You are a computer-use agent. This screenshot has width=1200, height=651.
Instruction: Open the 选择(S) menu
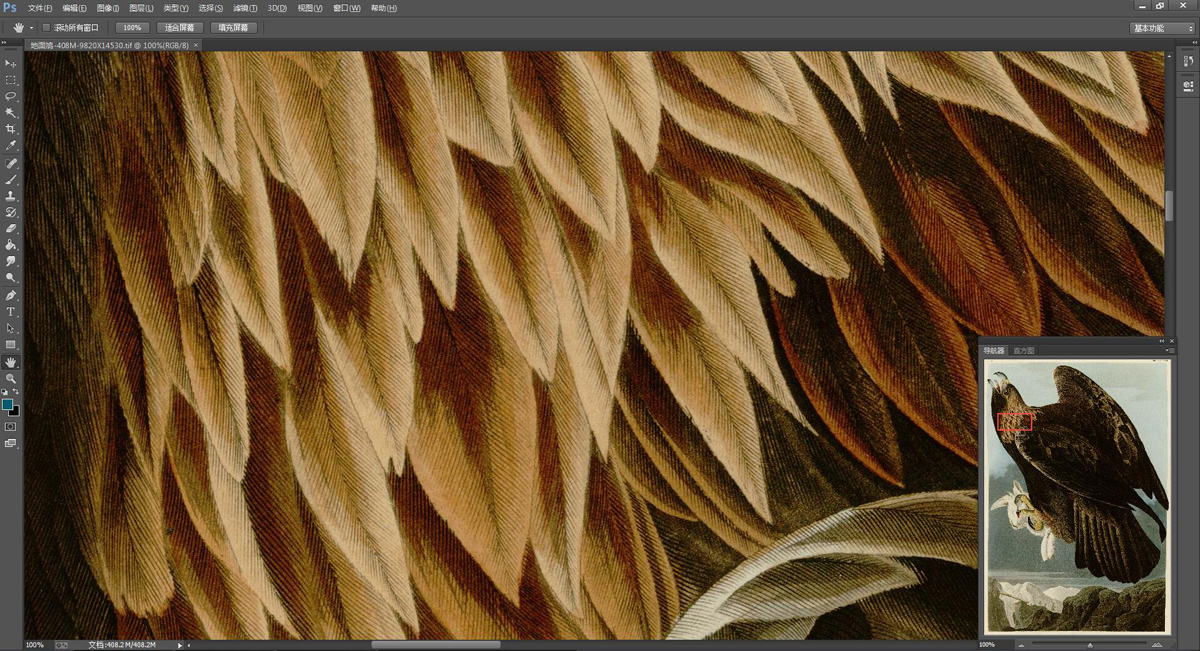click(x=210, y=8)
